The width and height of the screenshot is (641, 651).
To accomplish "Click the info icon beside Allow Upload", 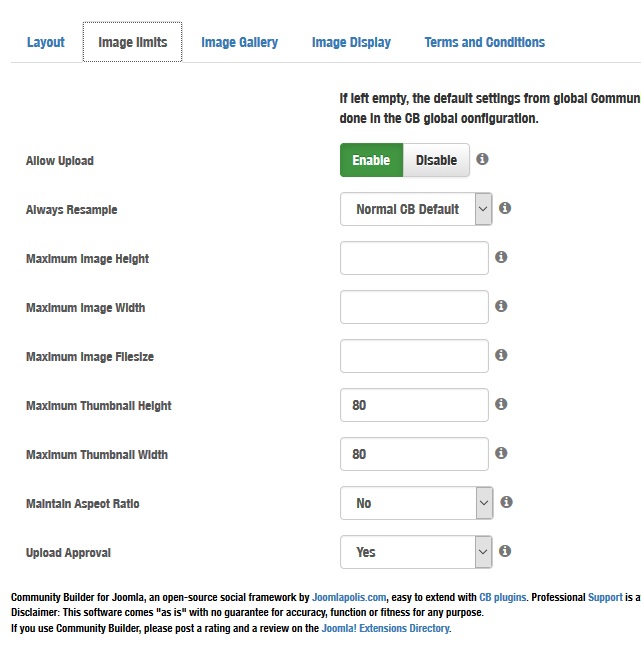I will point(482,159).
